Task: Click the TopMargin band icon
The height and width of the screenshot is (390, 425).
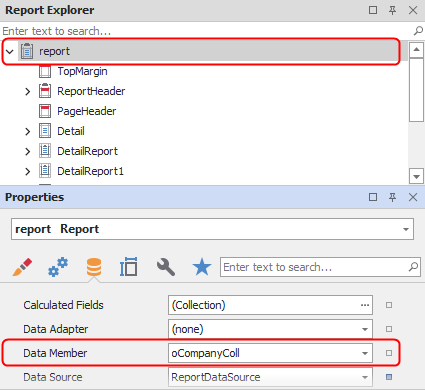Action: pyautogui.click(x=45, y=71)
